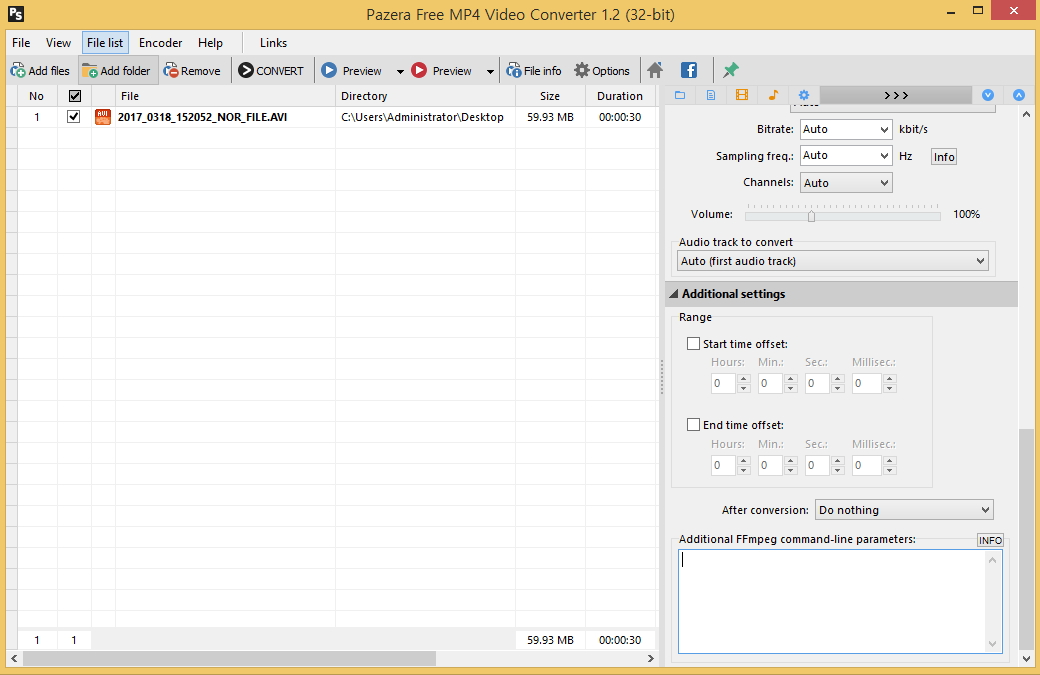Open Options via the gear icon

(x=601, y=71)
